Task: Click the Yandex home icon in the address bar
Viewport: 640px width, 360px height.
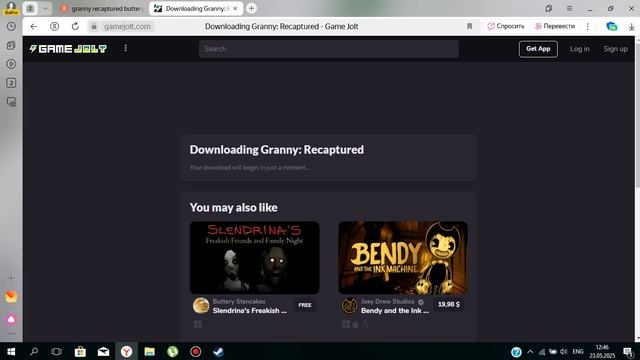Action: pyautogui.click(x=54, y=27)
